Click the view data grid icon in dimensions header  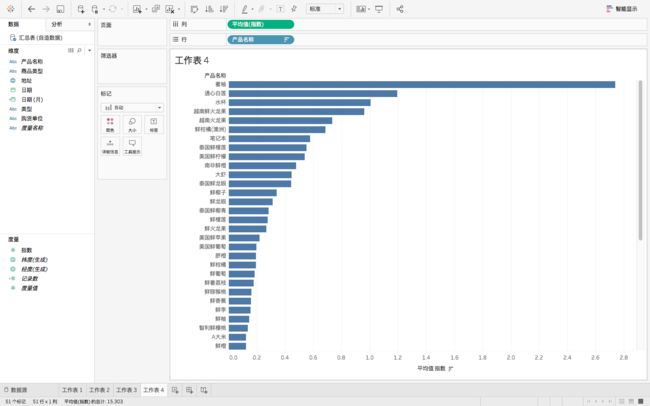pos(71,50)
